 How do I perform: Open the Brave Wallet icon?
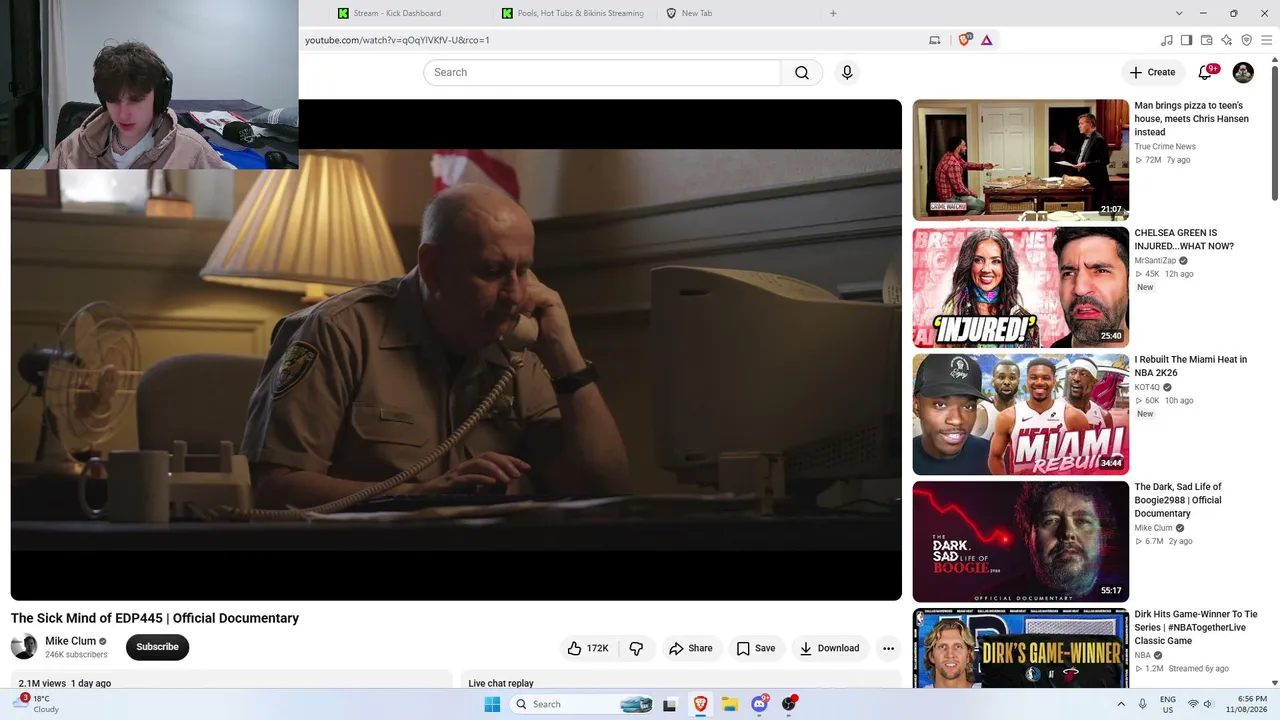[x=1206, y=40]
